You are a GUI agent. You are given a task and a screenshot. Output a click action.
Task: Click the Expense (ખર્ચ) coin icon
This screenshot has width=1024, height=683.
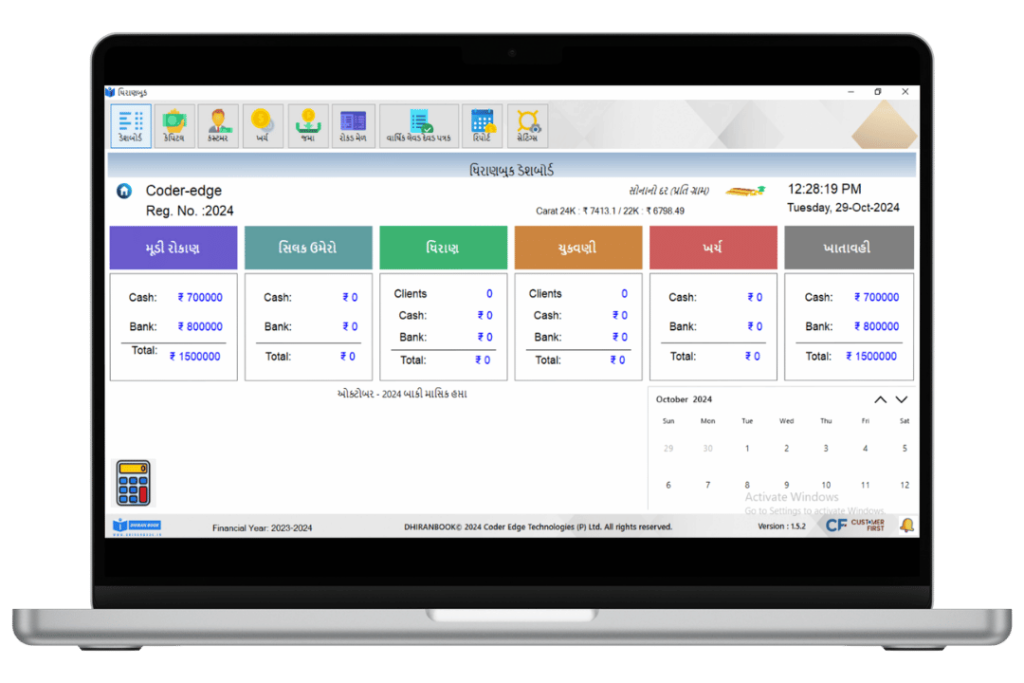[262, 125]
